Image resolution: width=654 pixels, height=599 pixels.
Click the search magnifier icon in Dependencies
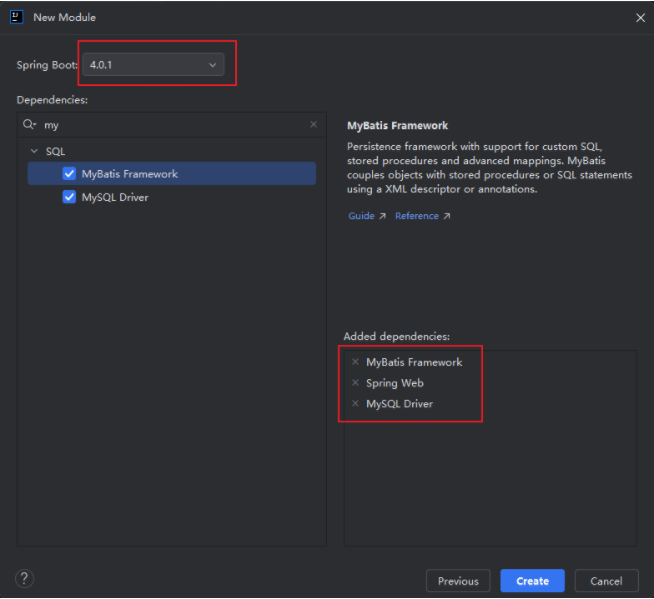[x=29, y=124]
